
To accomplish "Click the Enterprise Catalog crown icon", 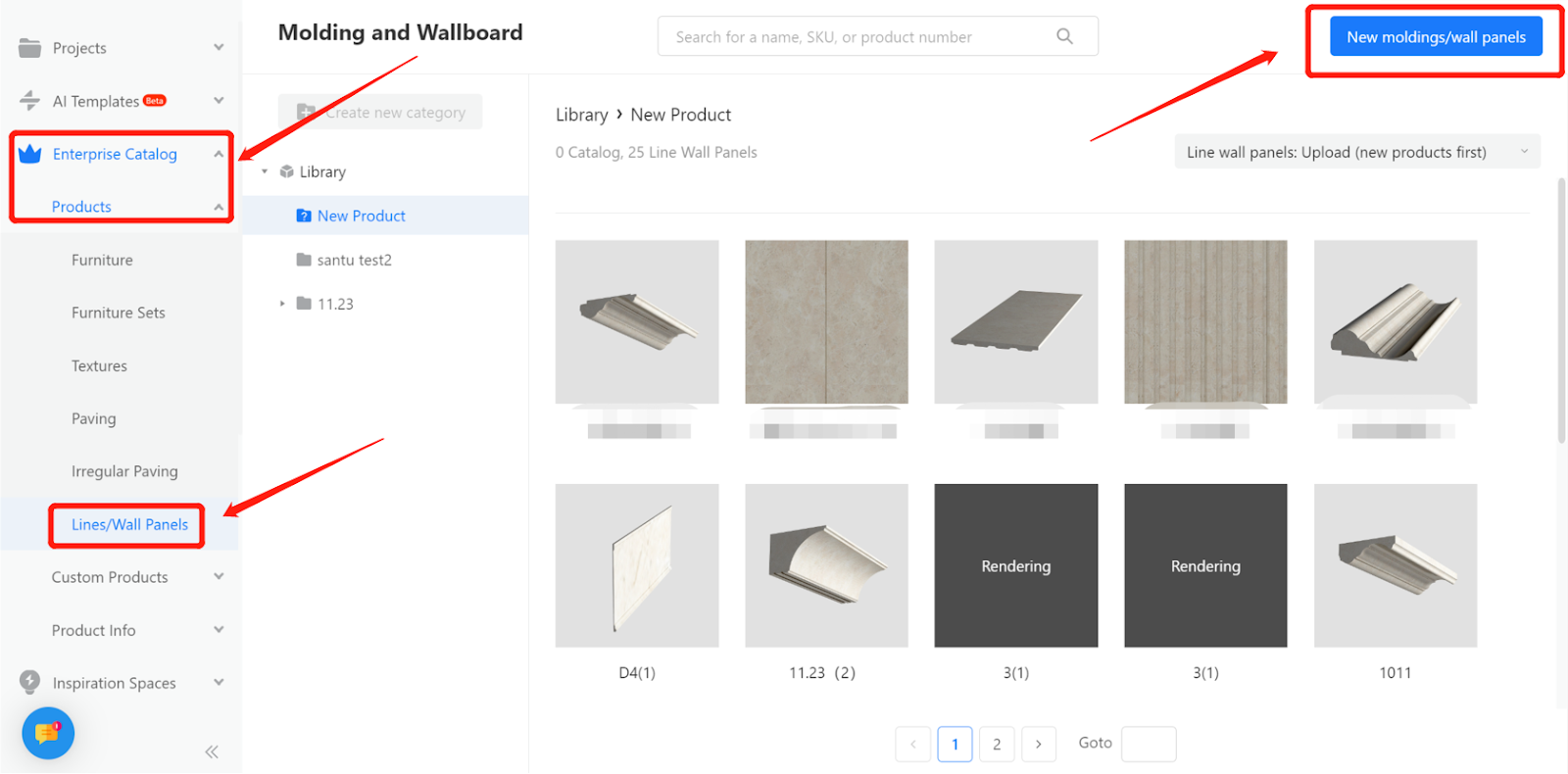I will pyautogui.click(x=30, y=154).
